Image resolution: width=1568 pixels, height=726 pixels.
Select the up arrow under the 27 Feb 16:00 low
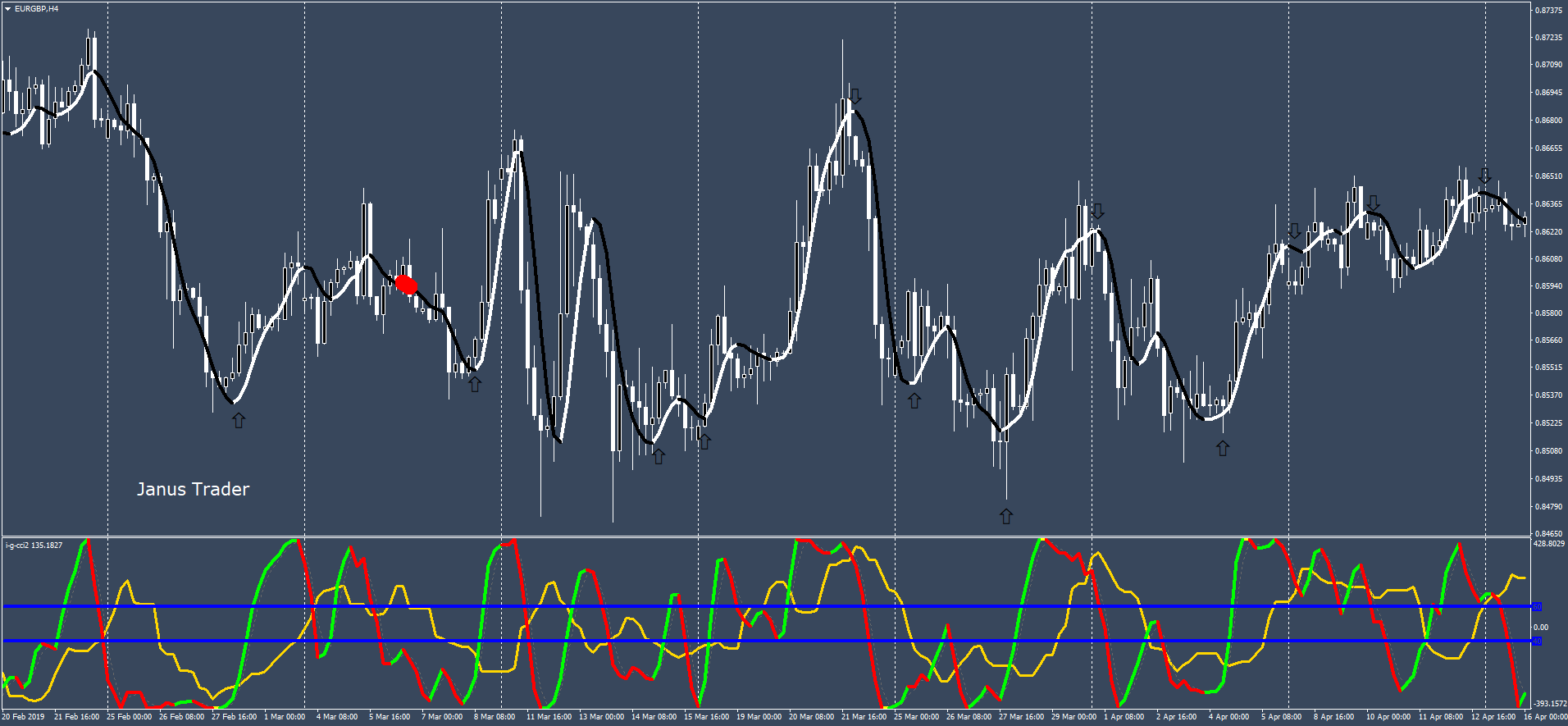pos(238,420)
